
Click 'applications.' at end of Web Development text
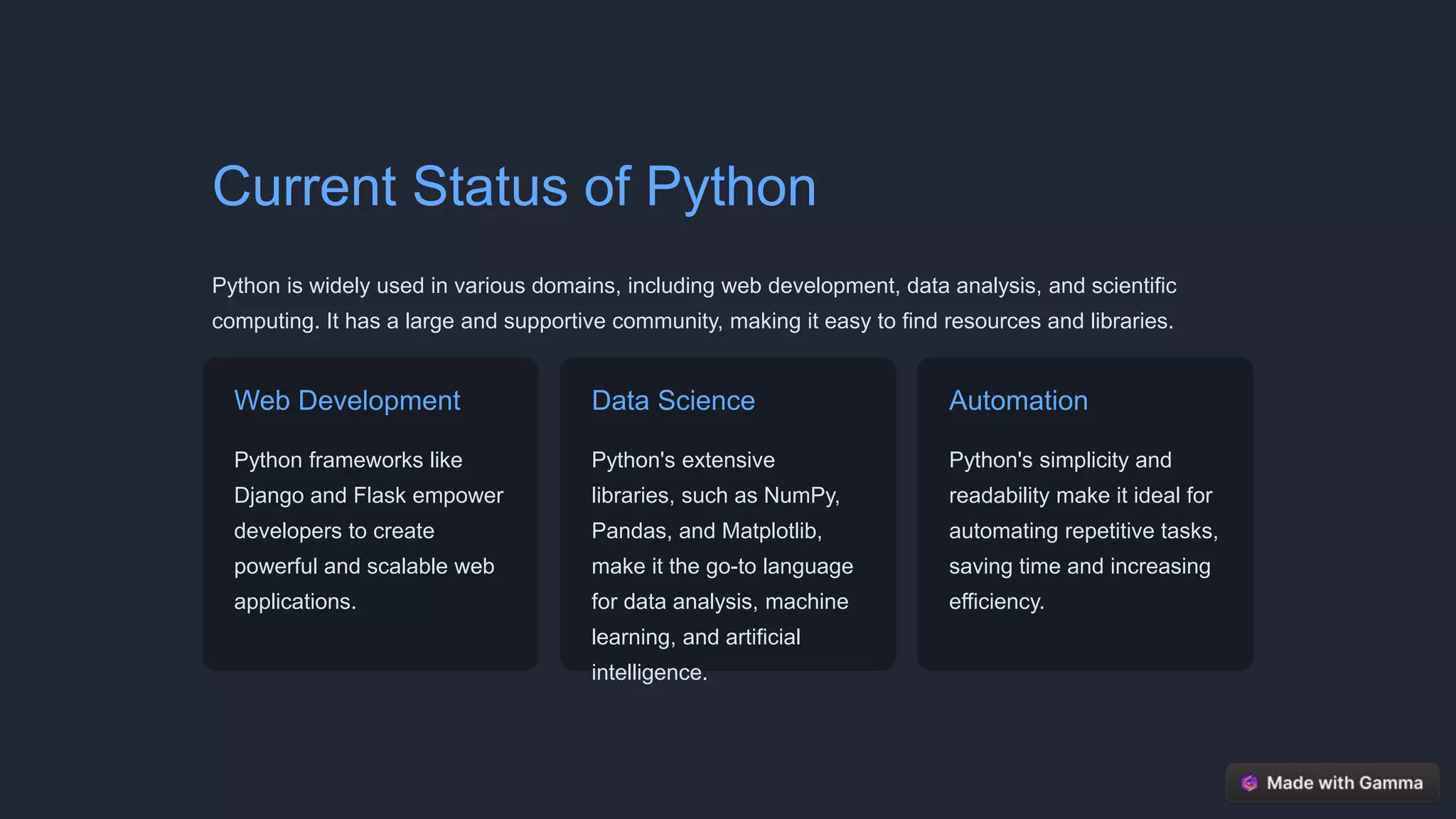coord(294,601)
